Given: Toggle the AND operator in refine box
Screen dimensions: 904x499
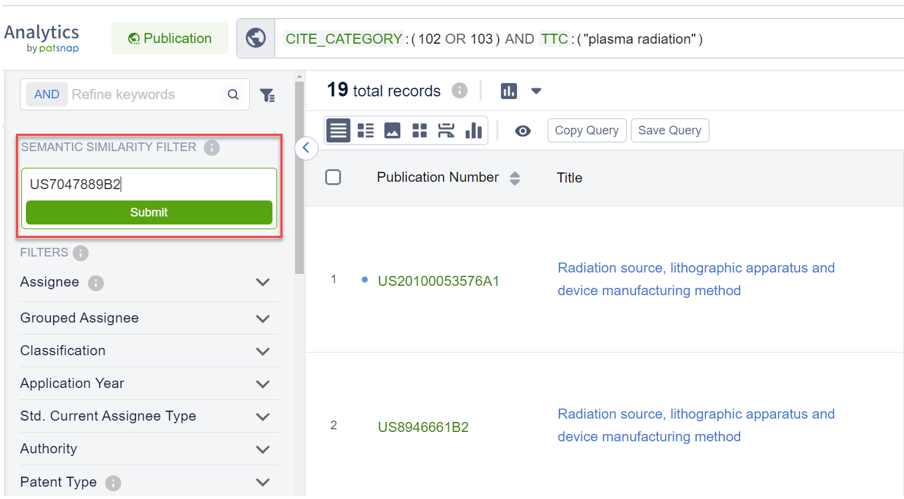Looking at the screenshot, I should pyautogui.click(x=47, y=94).
